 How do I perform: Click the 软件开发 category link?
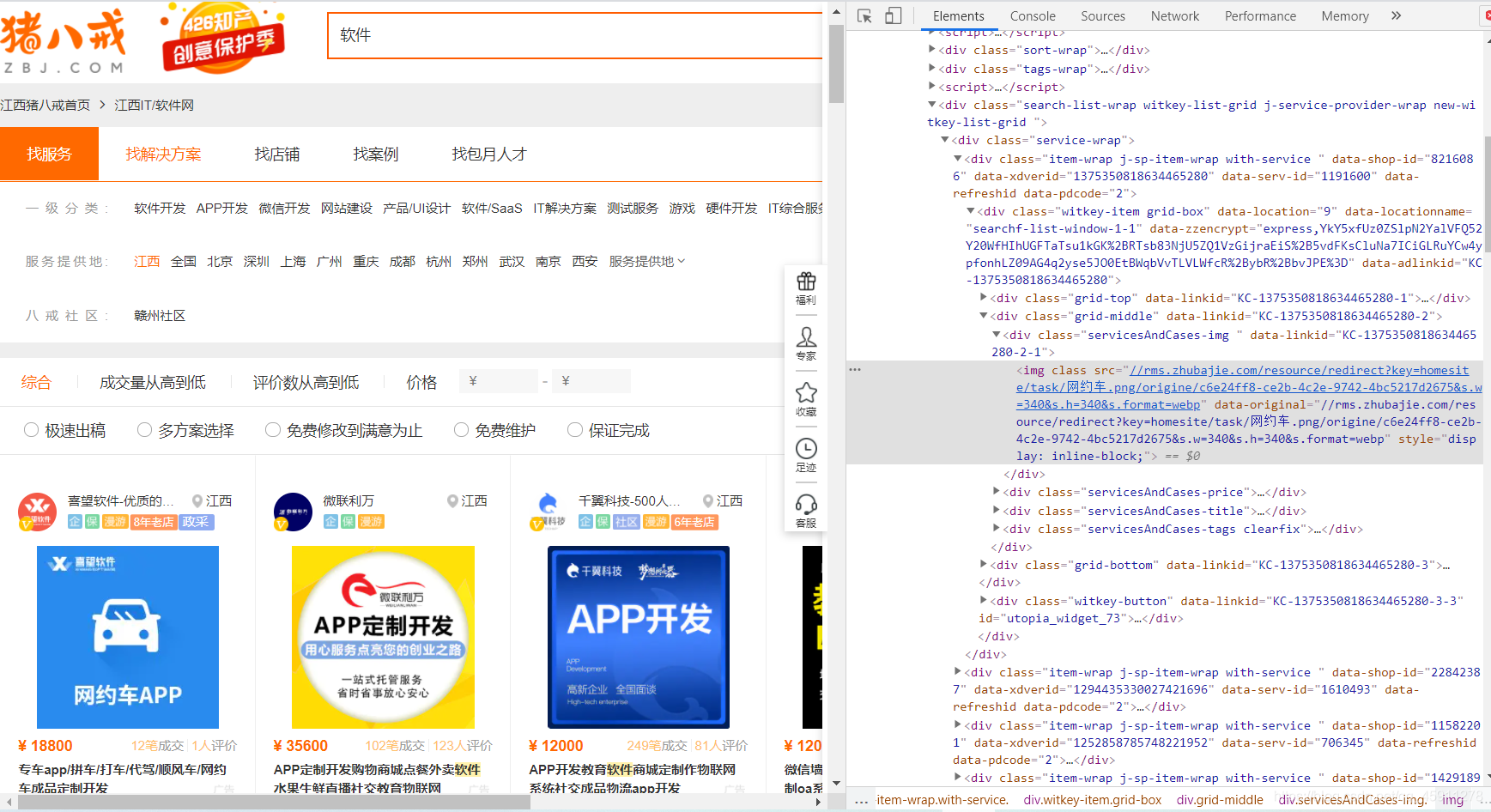(x=160, y=209)
